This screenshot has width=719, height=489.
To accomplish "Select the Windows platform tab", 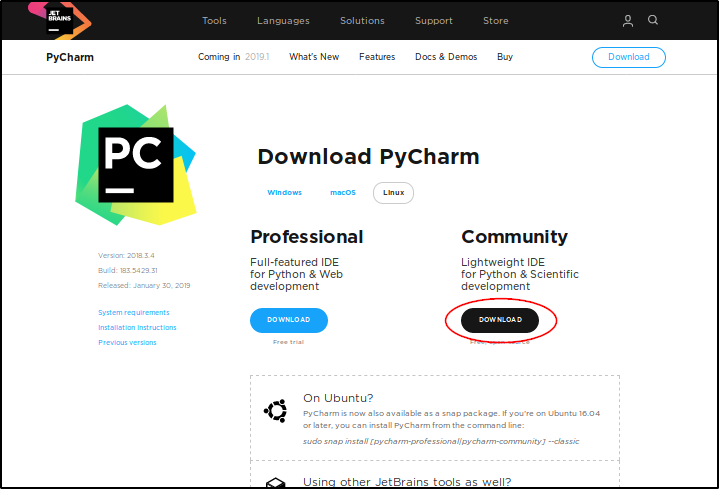I will [284, 193].
